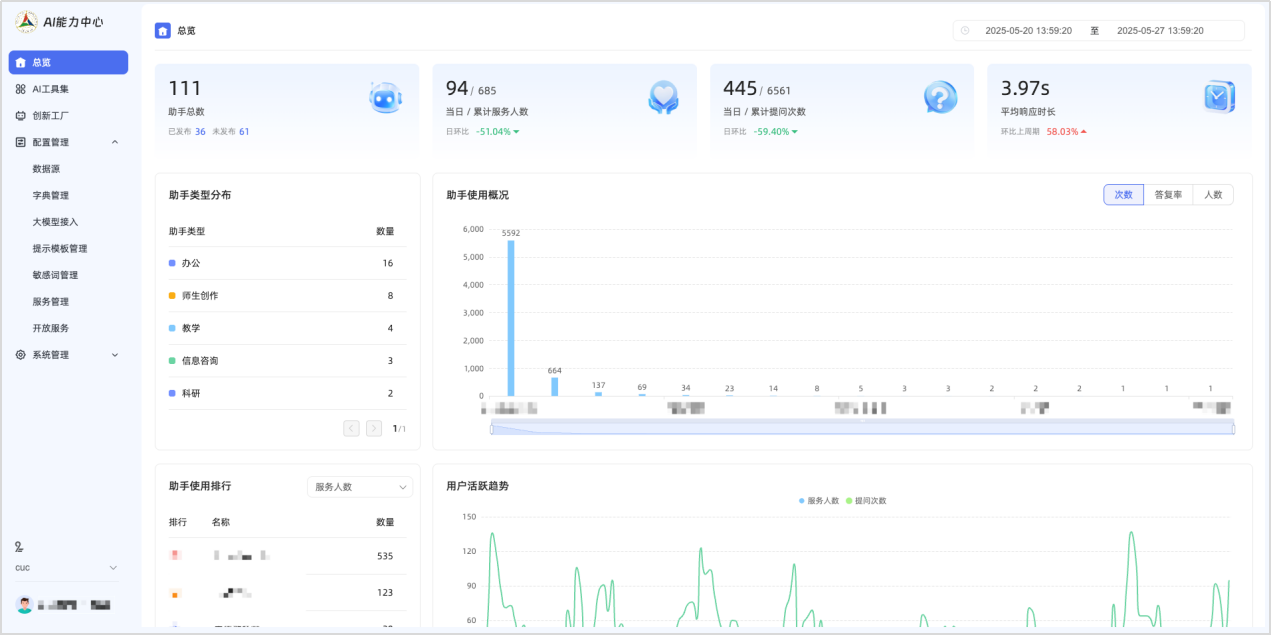Open AI工具集 in the sidebar
Viewport: 1272px width, 636px height.
[50, 89]
